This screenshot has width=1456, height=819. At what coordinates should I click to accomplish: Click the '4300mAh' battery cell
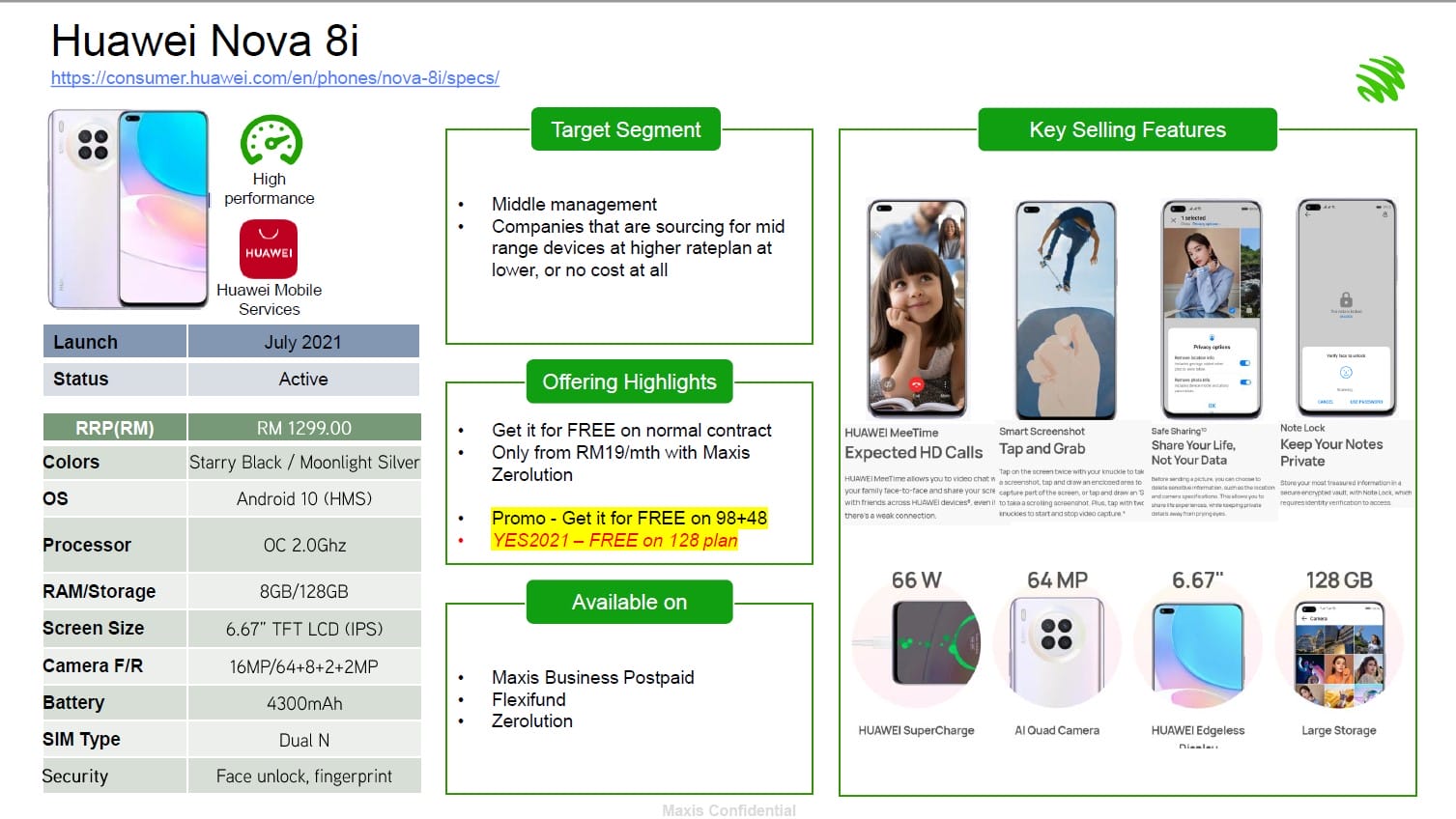[x=304, y=703]
